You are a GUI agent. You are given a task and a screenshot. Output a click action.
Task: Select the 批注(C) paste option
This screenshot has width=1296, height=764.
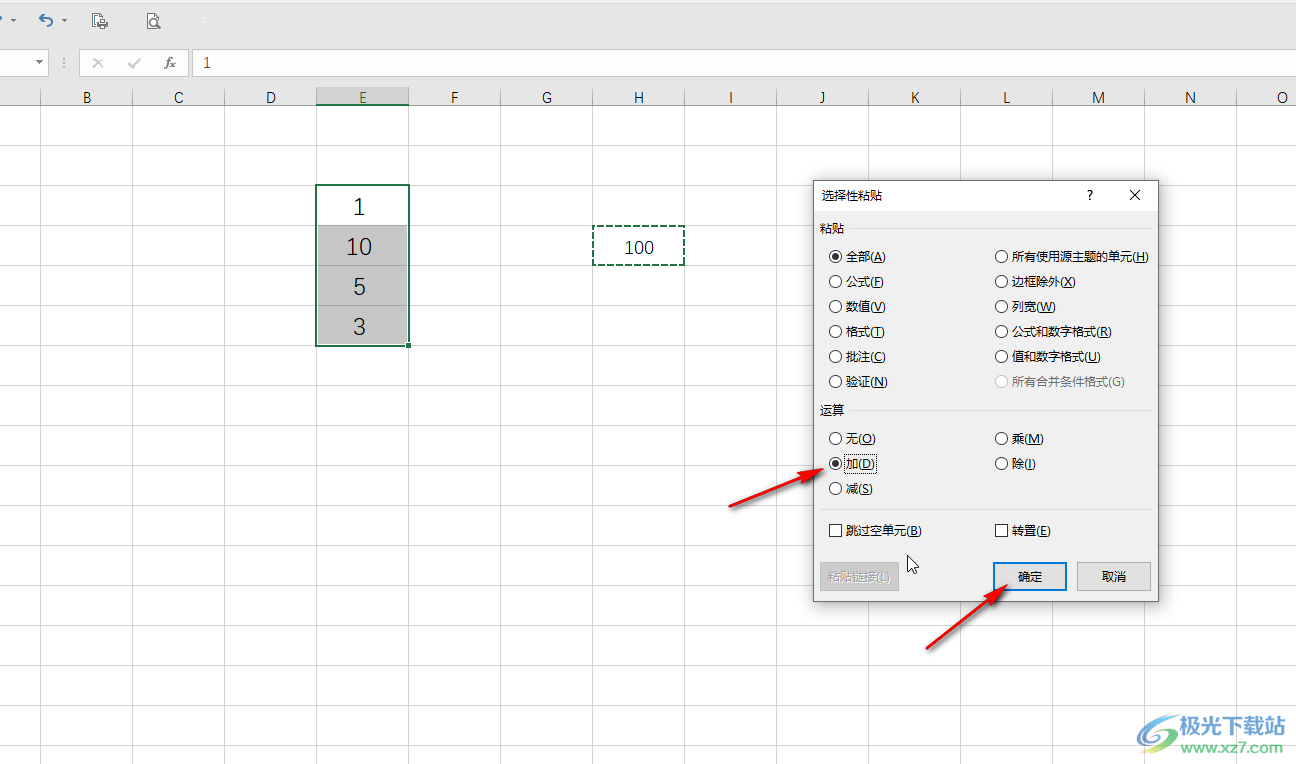(x=857, y=357)
